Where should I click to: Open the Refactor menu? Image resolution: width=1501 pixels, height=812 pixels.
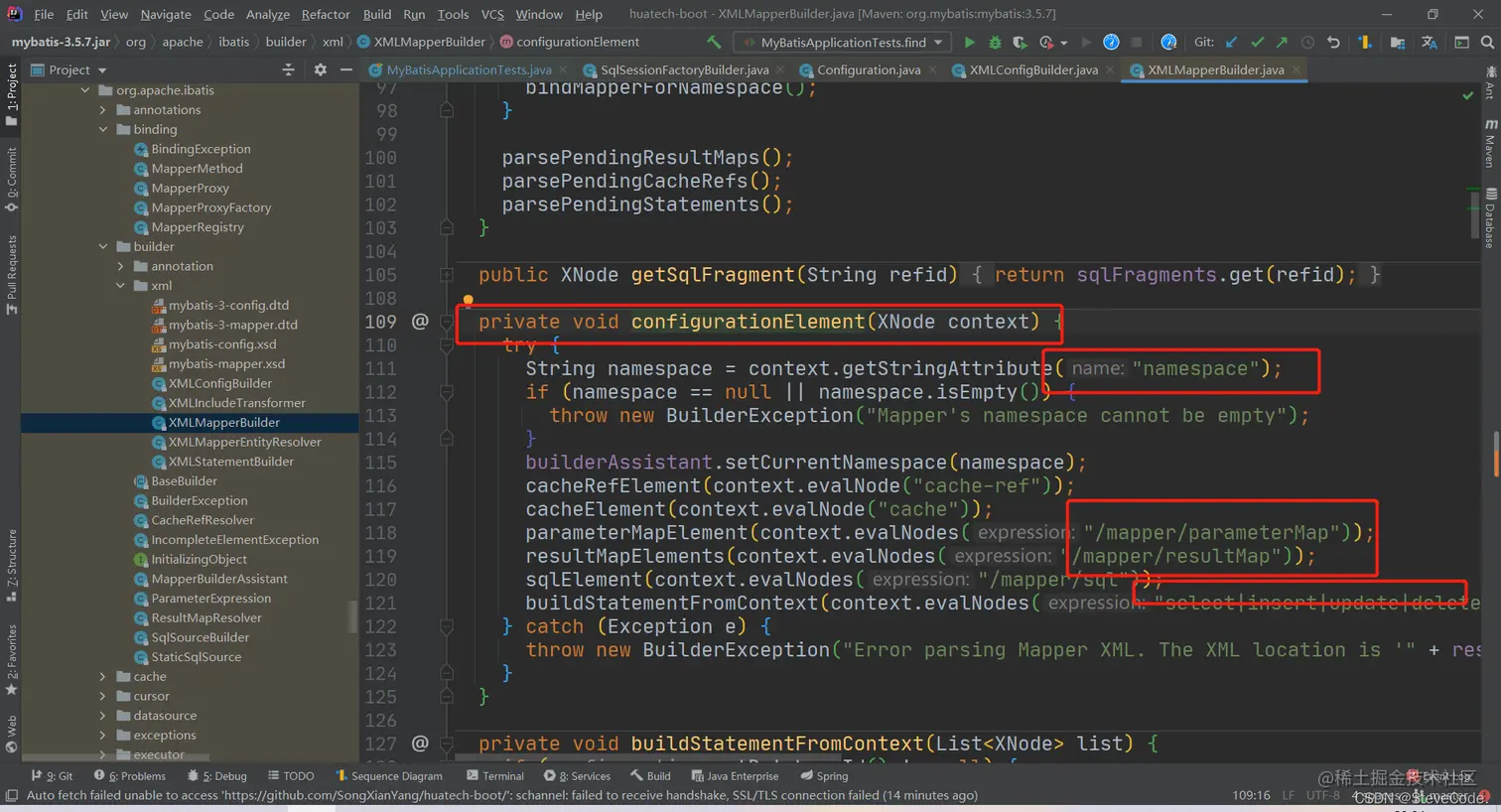coord(326,14)
